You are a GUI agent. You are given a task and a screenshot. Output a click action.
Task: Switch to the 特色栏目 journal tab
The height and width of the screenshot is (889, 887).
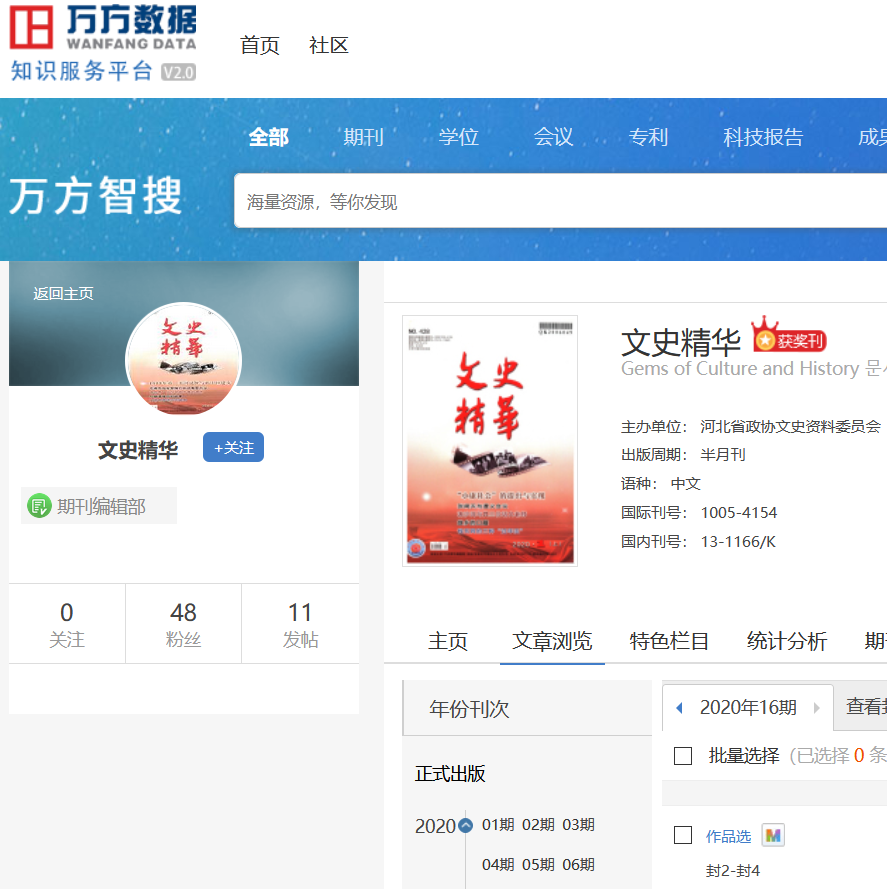point(669,641)
